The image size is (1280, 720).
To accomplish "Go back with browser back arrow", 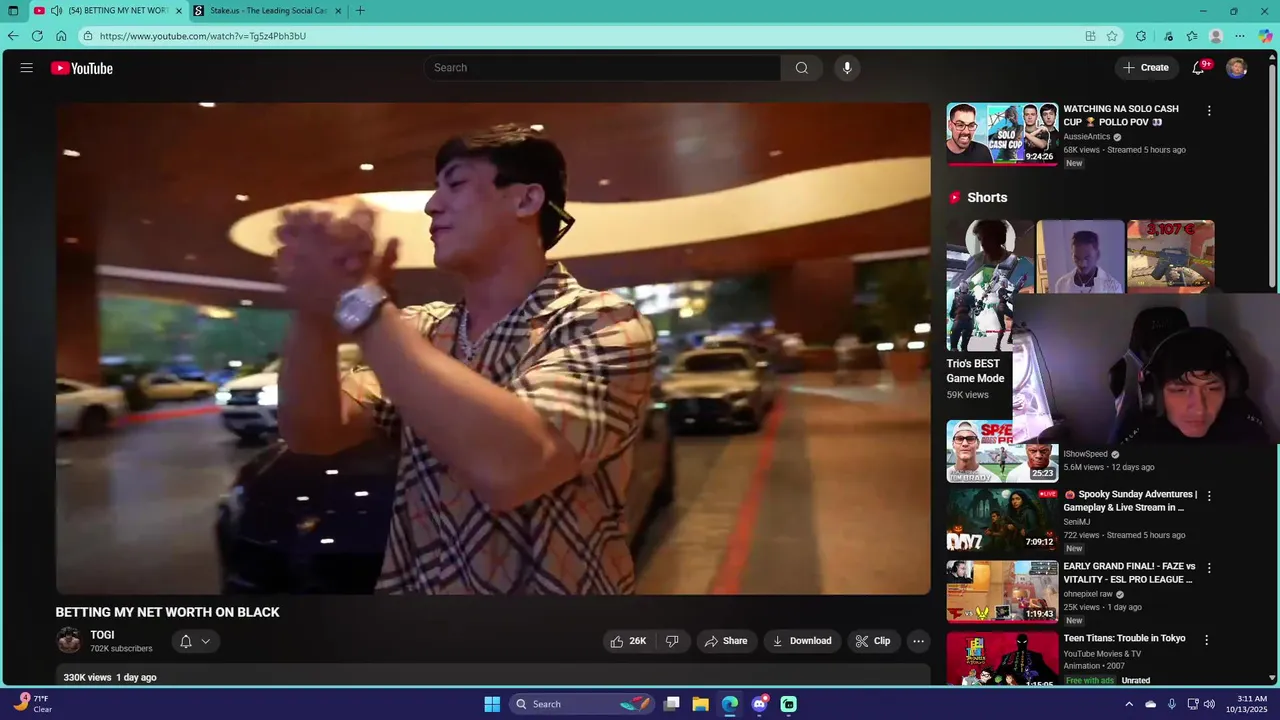I will point(13,36).
